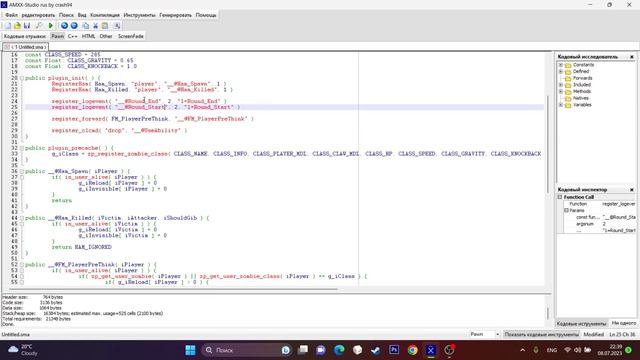Click the search magnifier toolbar icon
This screenshot has height=360, width=640.
click(x=39, y=26)
